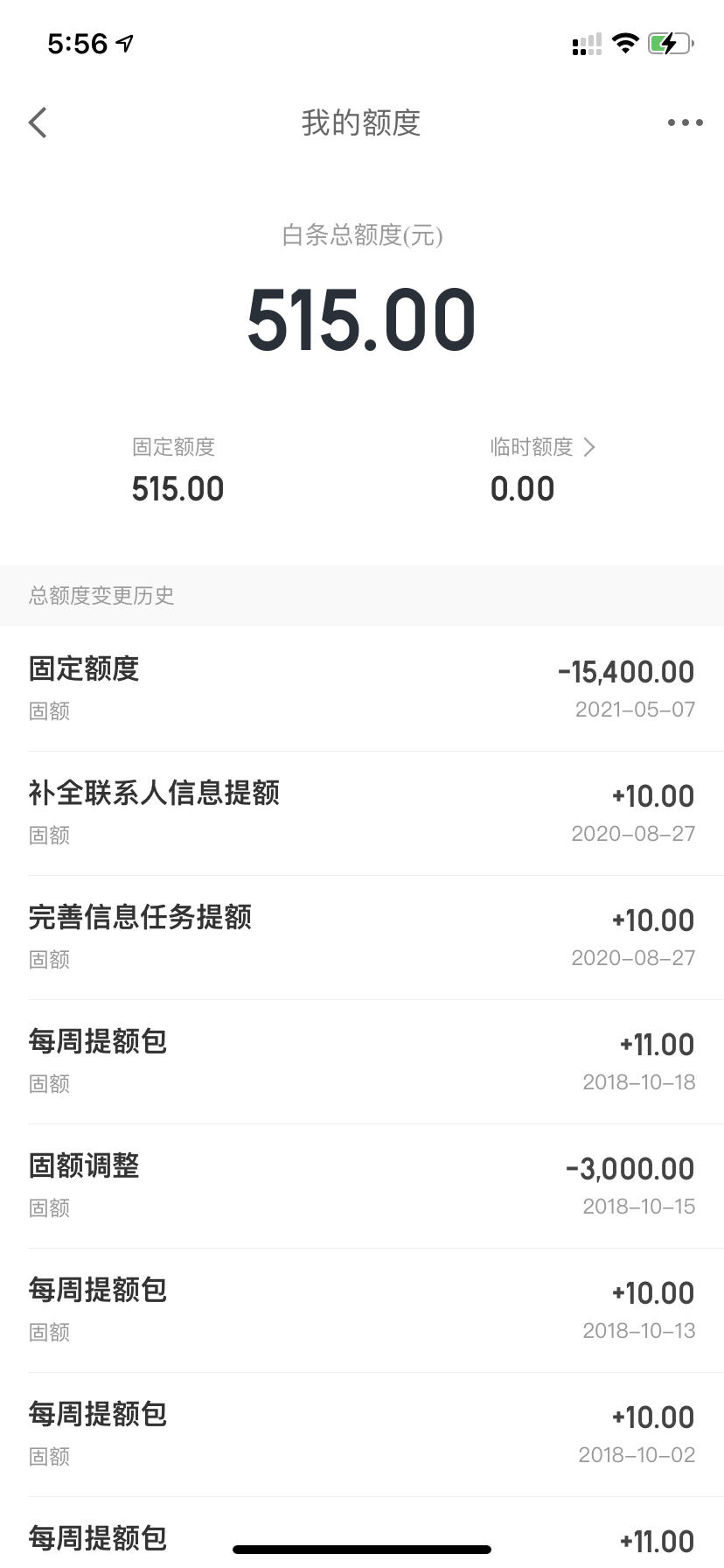Tap the battery charging icon

point(671,43)
